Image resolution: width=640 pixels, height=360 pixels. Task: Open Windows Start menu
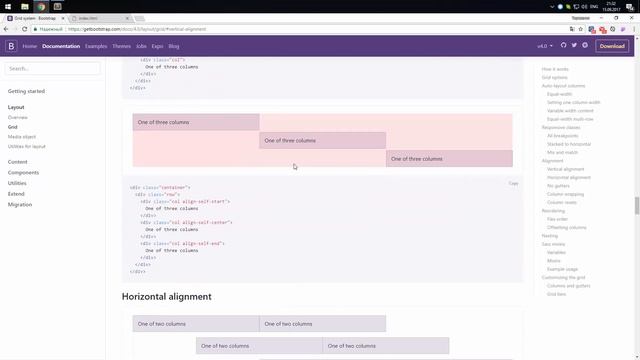[x=8, y=7]
